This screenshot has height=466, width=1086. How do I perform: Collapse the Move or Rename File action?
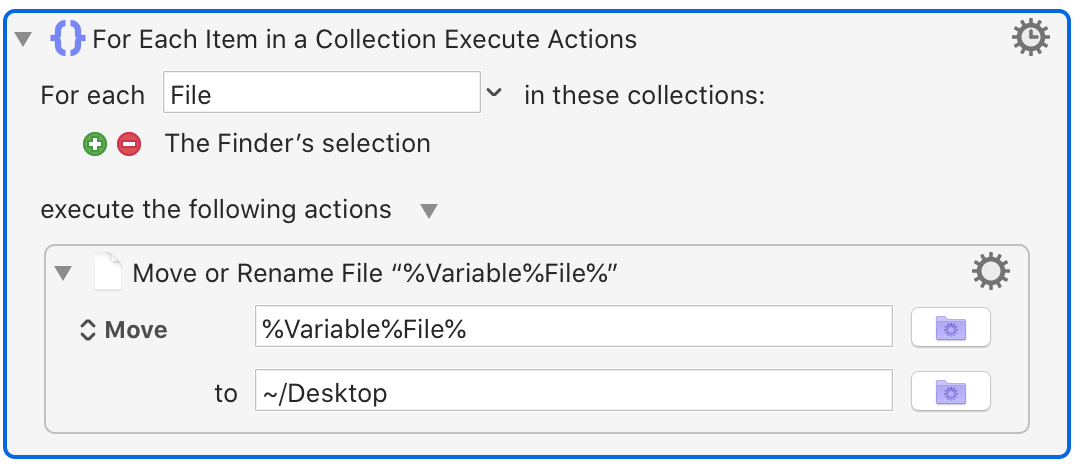point(63,274)
